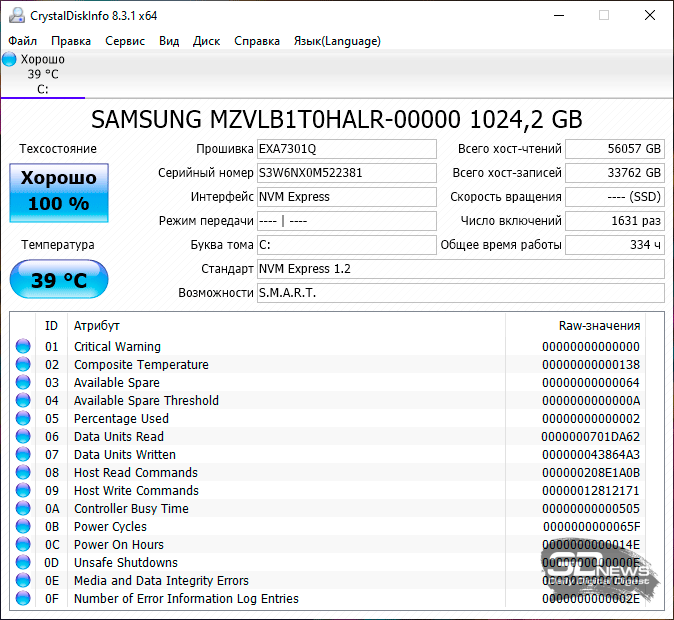Click the Возможности field showing S.M.A.R.T.
The height and width of the screenshot is (620, 674).
tap(461, 293)
